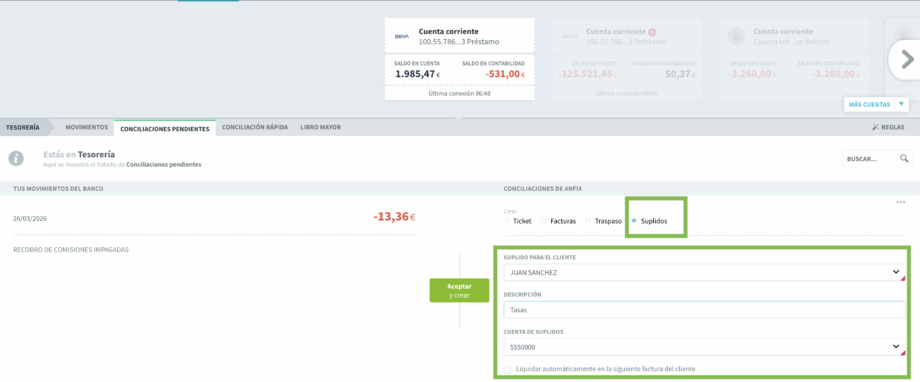
Task: Select the Traspaso radio option
Action: click(x=588, y=221)
